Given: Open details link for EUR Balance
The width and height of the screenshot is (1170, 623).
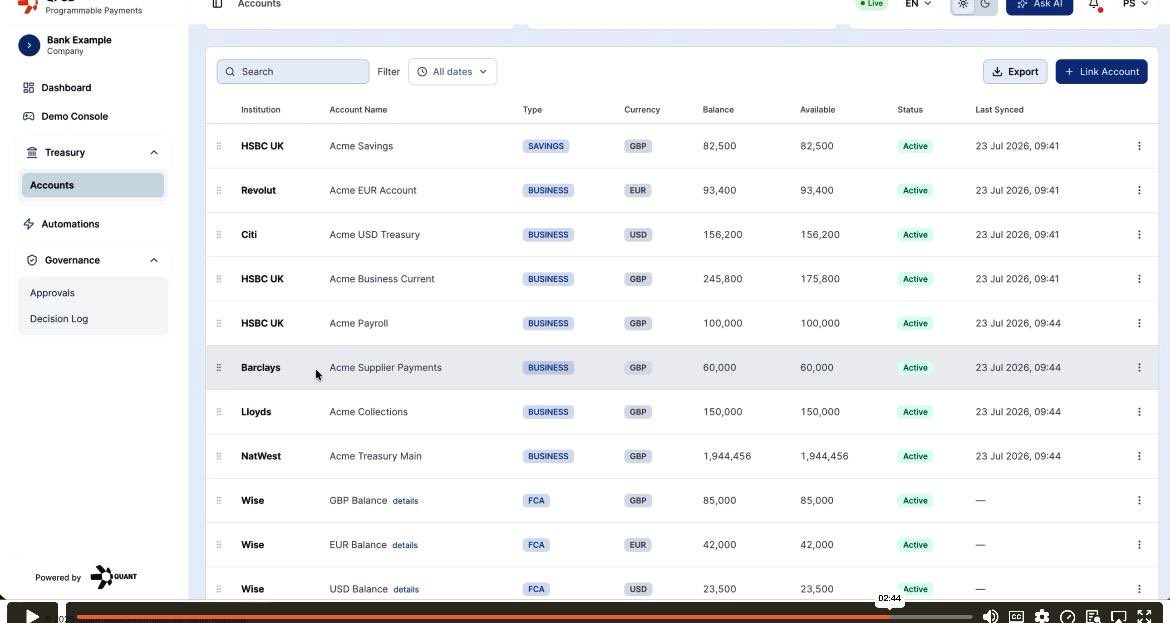Looking at the screenshot, I should [405, 545].
